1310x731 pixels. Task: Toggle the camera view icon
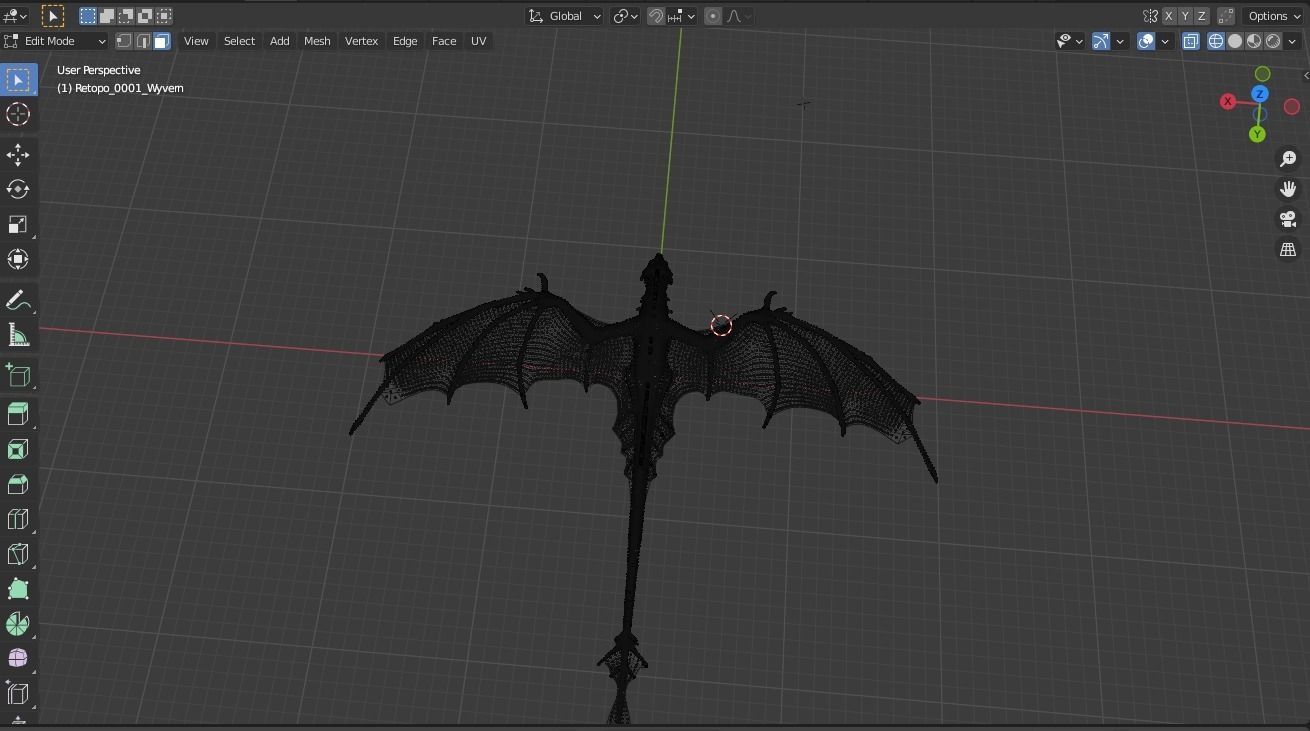click(x=1288, y=219)
